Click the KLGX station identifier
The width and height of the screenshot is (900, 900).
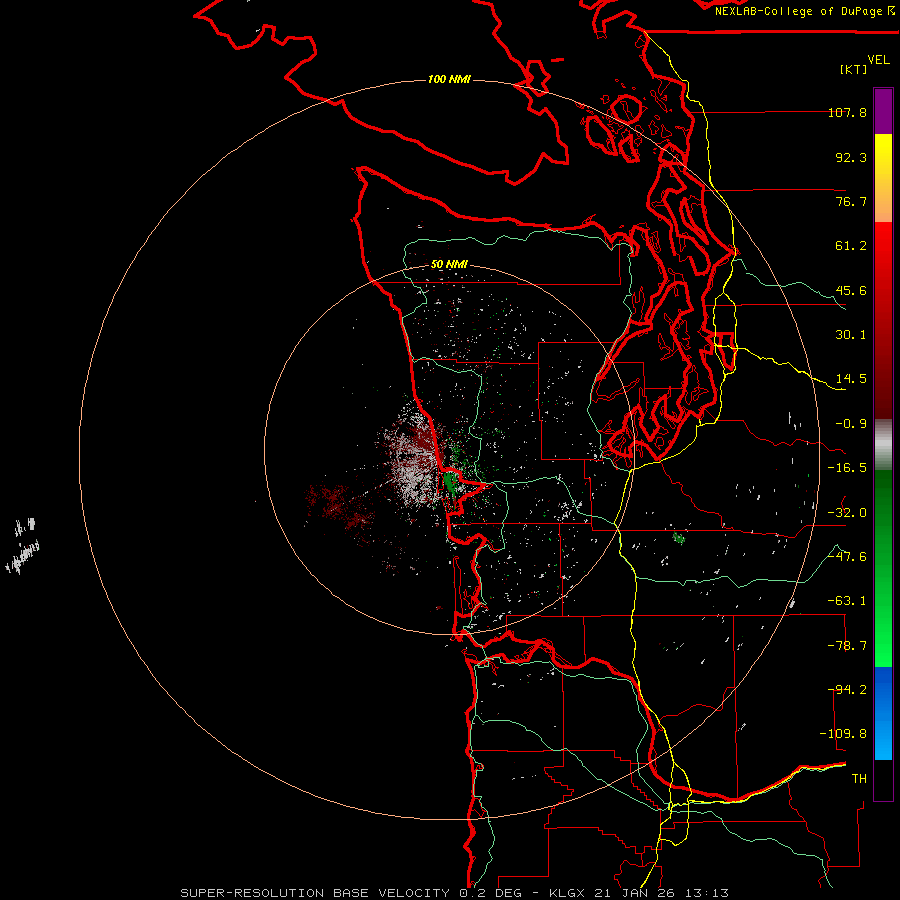(569, 893)
